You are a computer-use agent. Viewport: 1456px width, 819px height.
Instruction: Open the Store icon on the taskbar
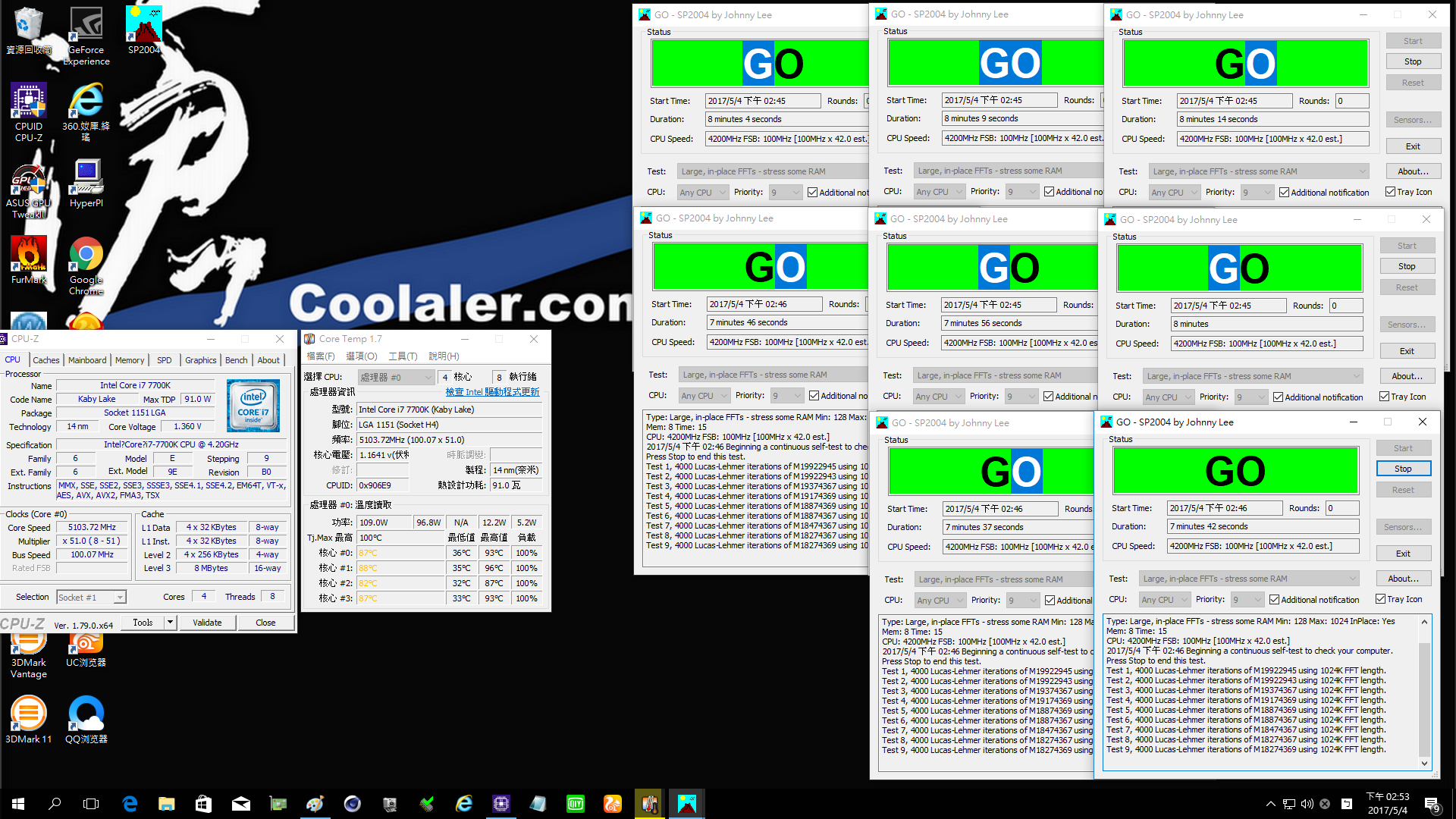click(204, 804)
